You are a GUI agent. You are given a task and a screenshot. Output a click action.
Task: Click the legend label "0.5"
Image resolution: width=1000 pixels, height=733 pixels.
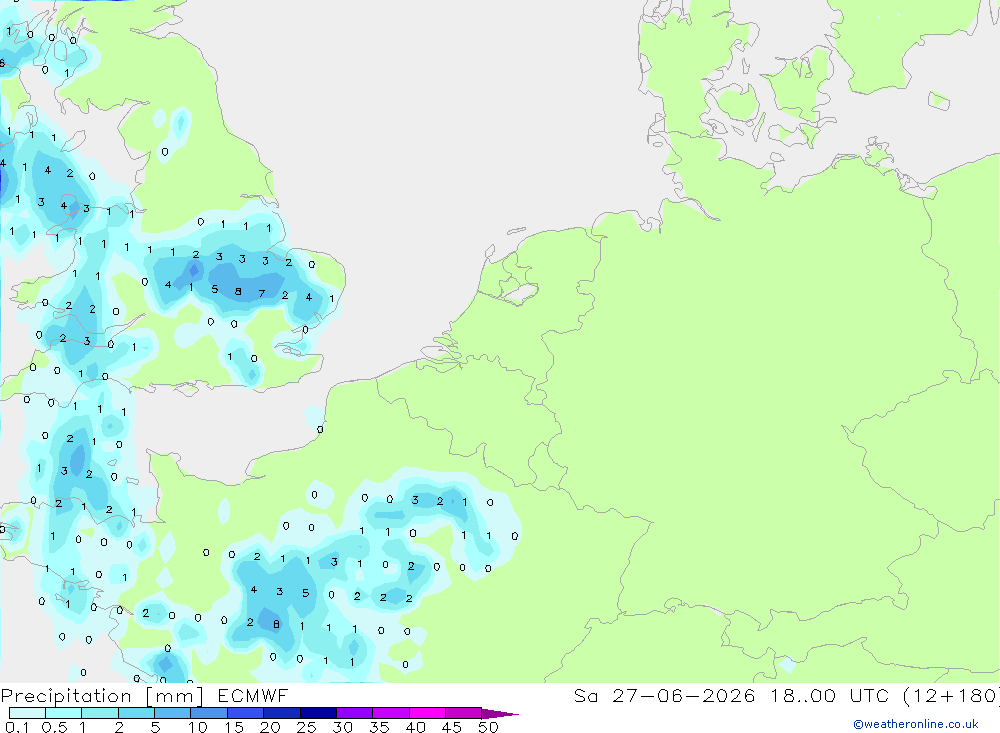tap(55, 727)
